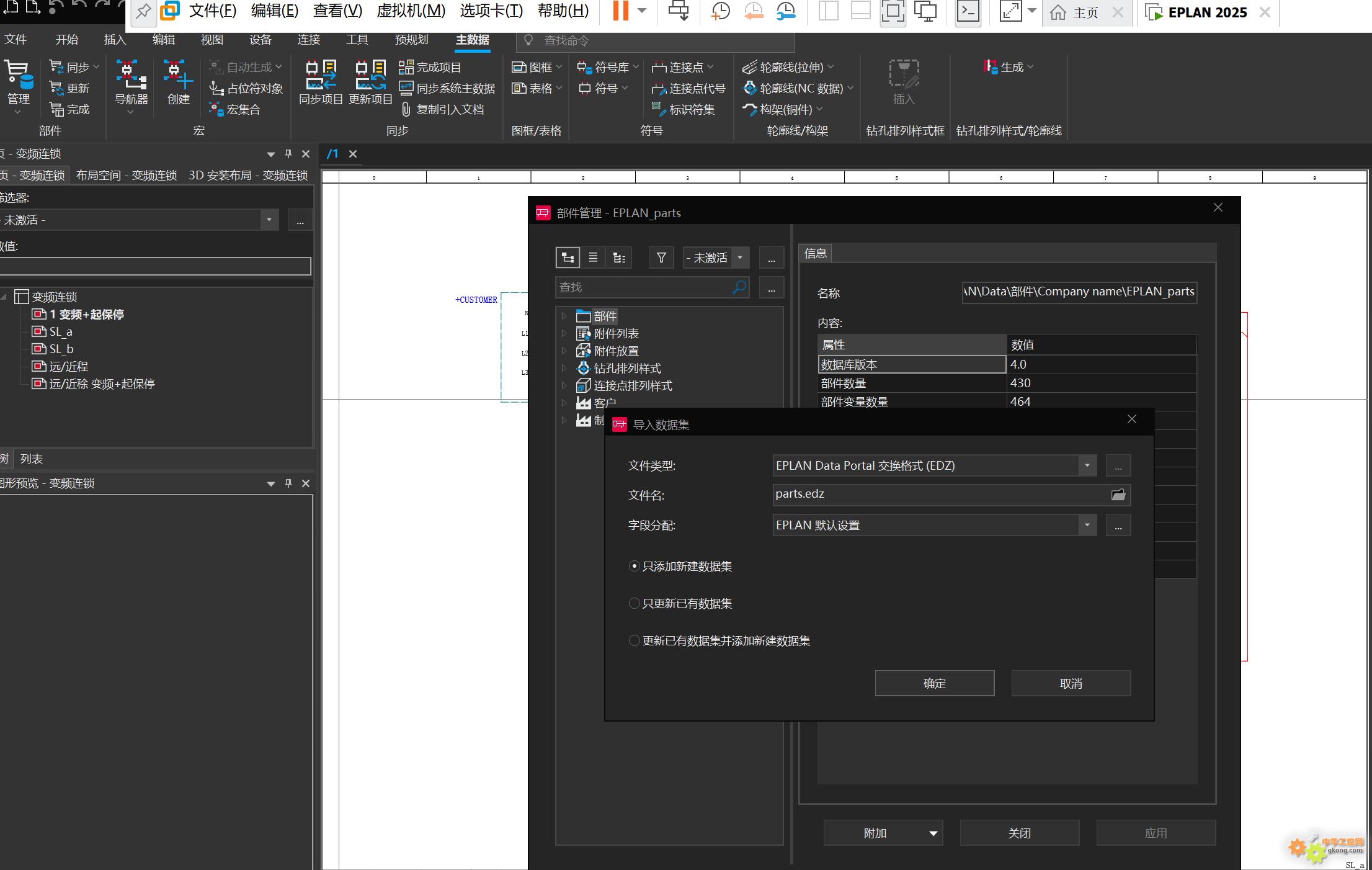
Task: Expand the 部件 tree node
Action: [x=564, y=316]
